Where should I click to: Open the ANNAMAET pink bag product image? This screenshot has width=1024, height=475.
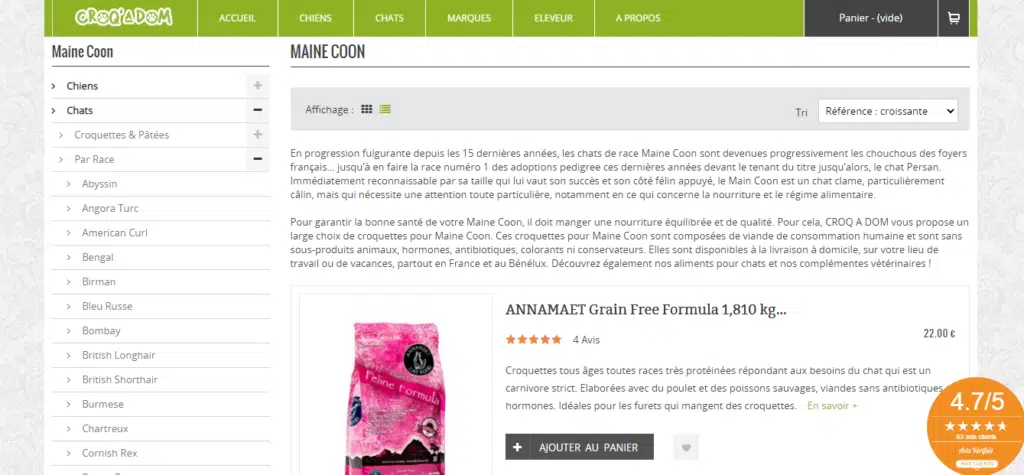tap(396, 392)
